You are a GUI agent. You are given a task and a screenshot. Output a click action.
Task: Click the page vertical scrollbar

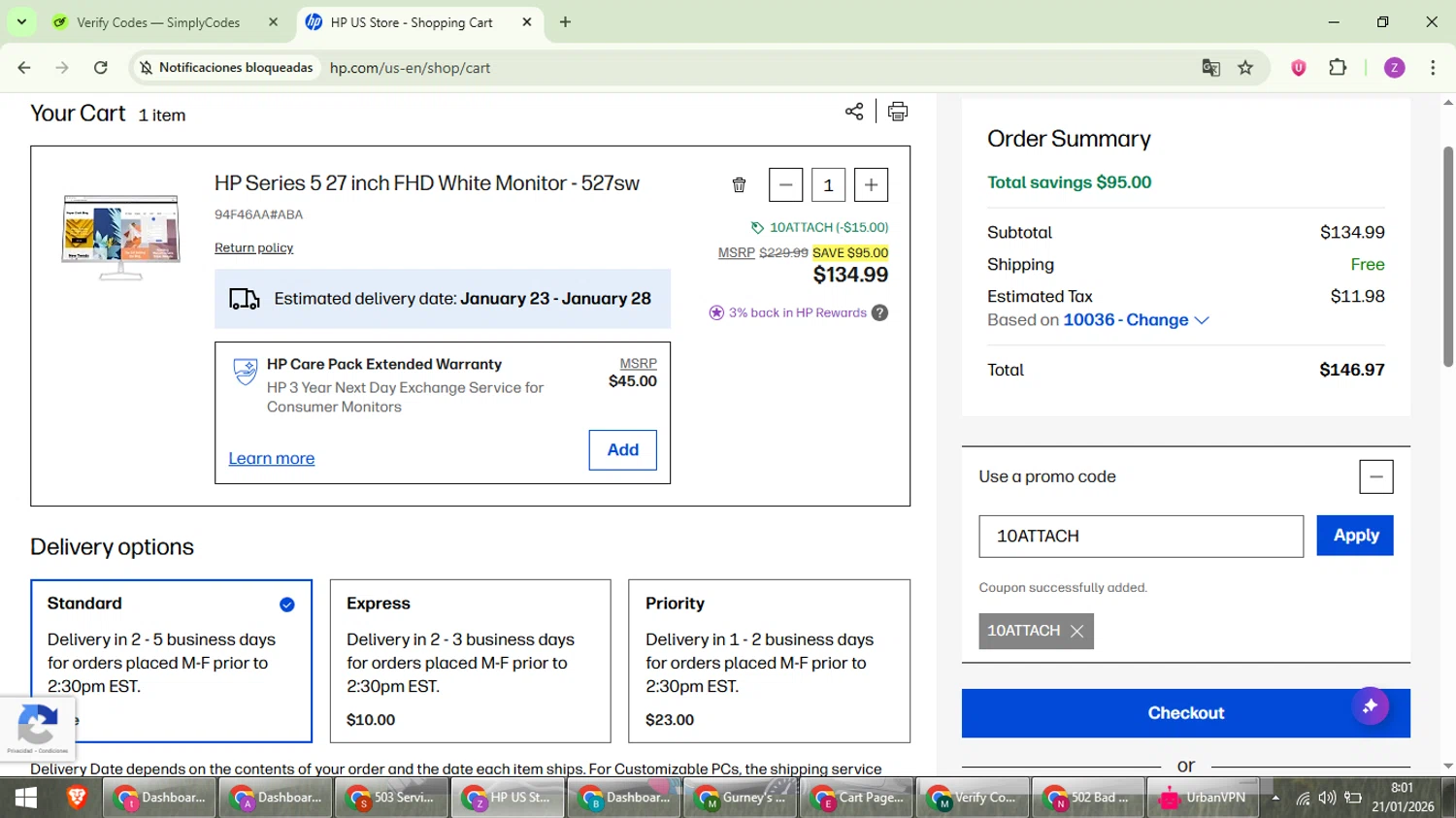(1447, 257)
